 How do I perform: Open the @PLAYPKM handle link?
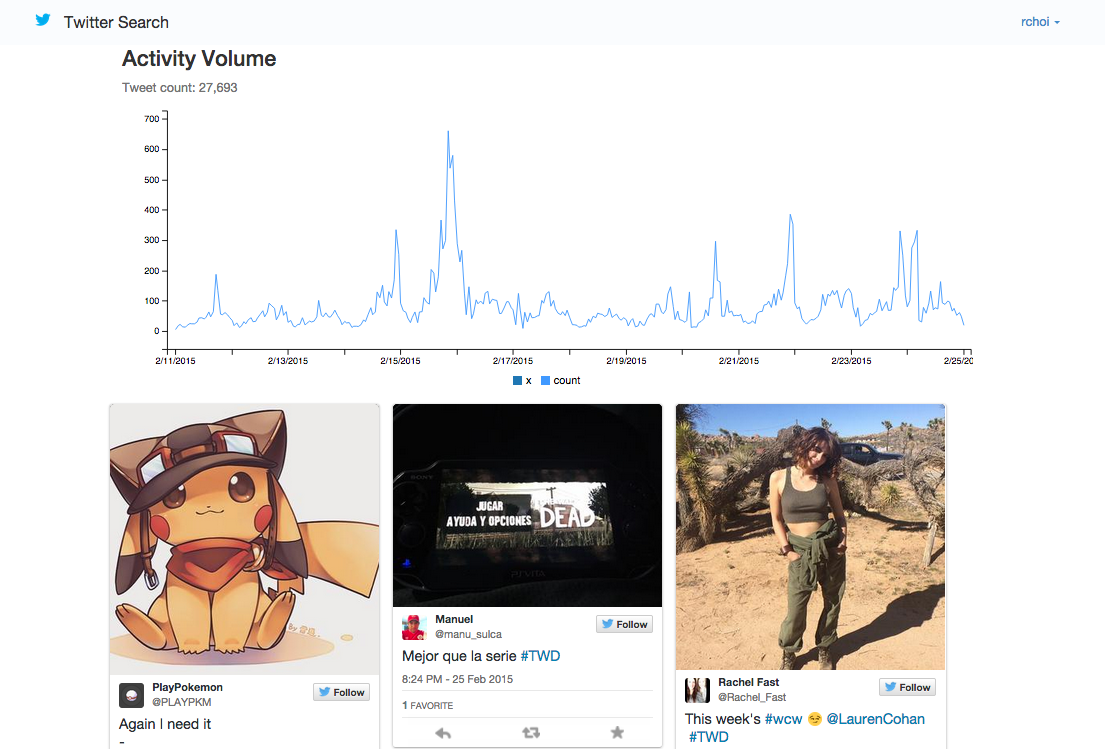[182, 702]
